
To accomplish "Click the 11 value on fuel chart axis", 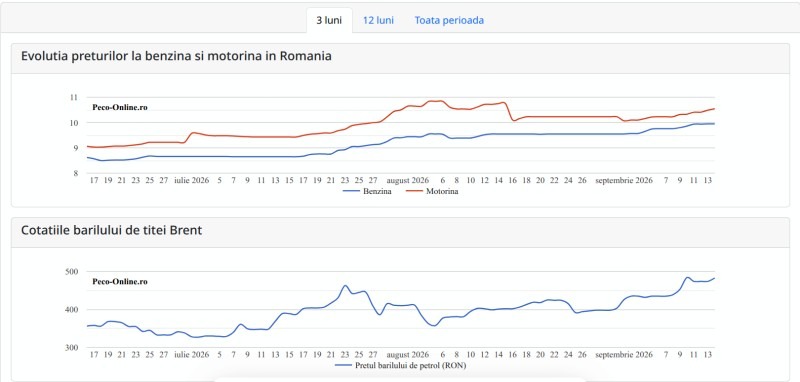I will coord(73,97).
